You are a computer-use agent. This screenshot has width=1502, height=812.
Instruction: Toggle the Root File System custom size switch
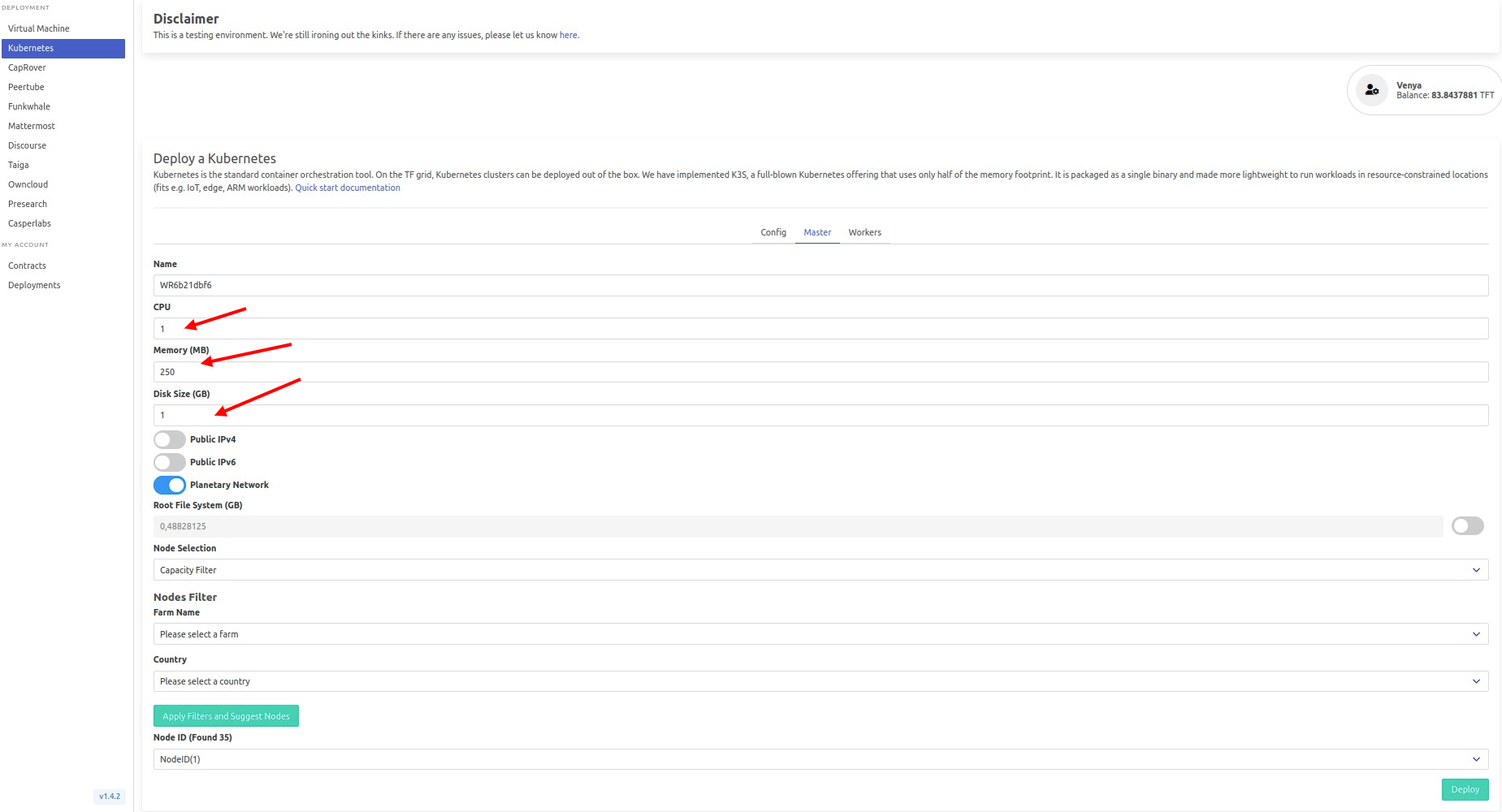click(x=1467, y=525)
